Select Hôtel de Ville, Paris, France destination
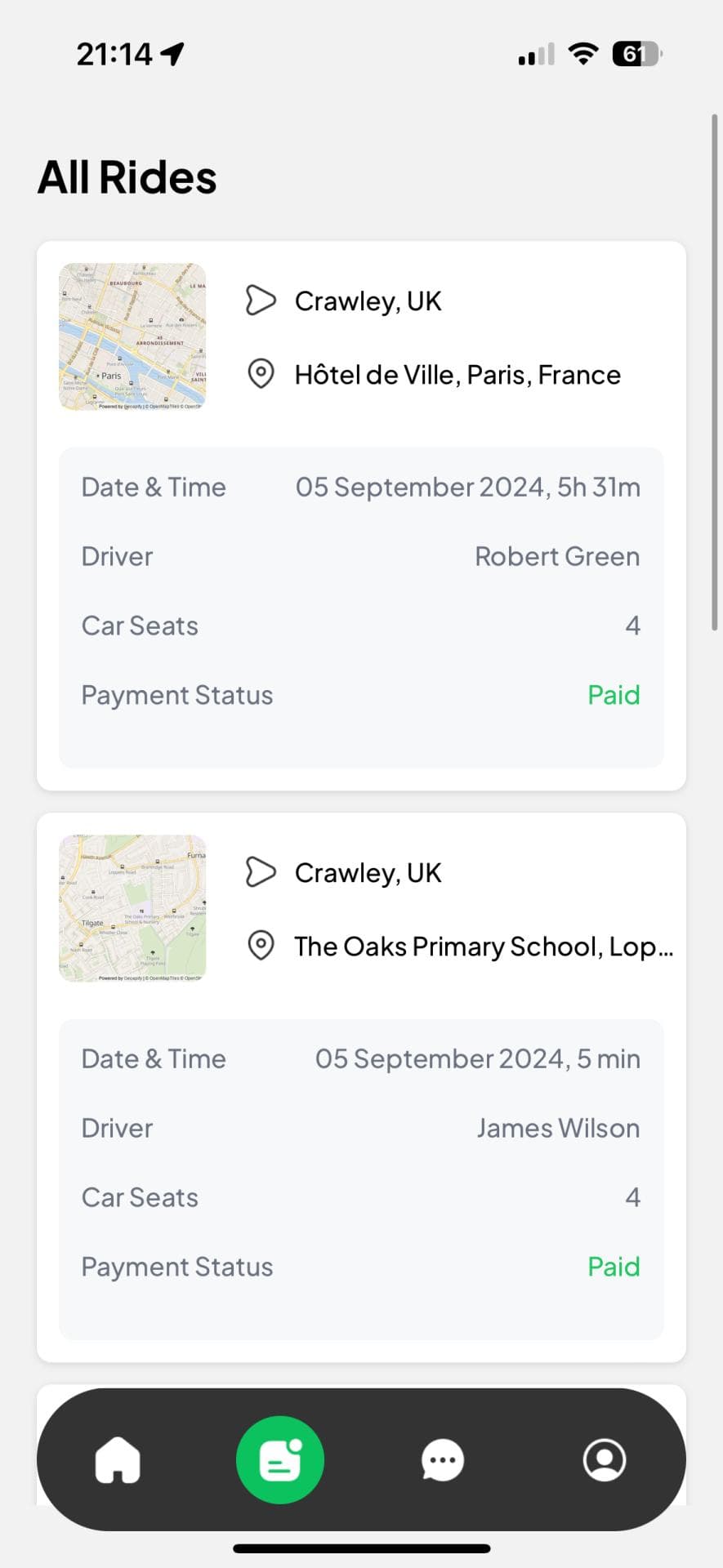723x1568 pixels. tap(457, 375)
